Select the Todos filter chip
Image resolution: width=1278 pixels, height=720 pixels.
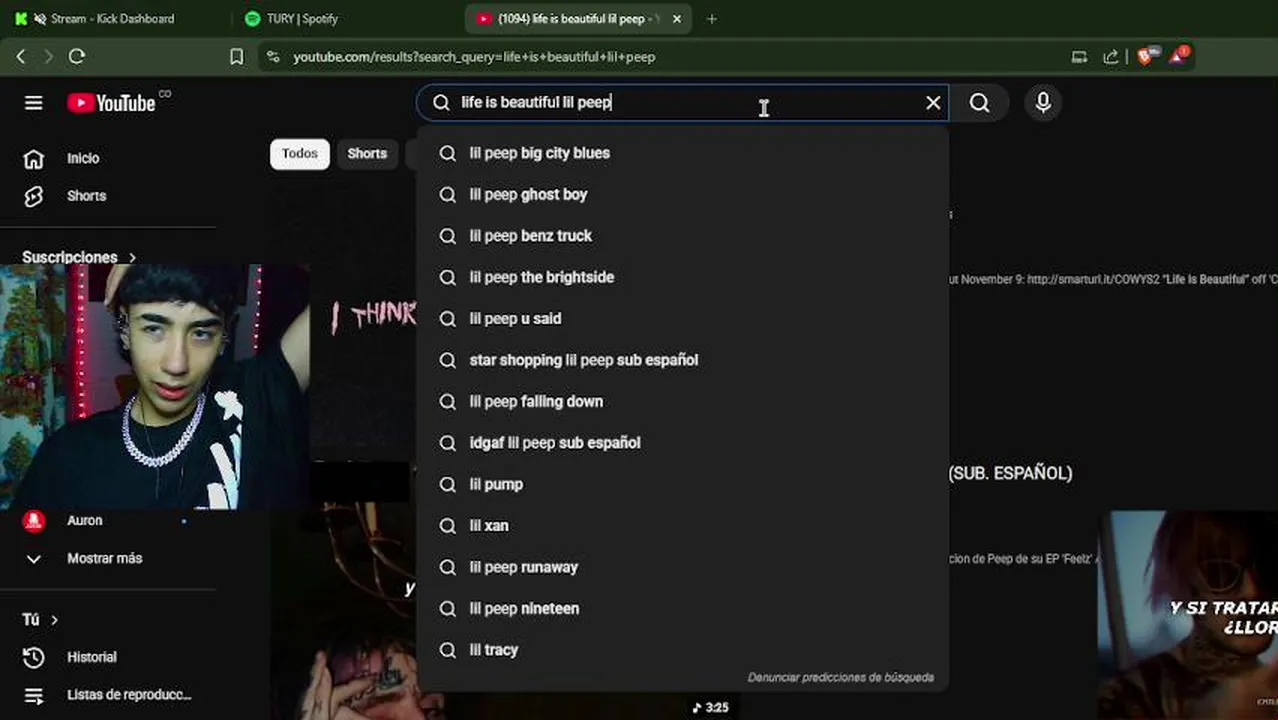click(x=300, y=153)
